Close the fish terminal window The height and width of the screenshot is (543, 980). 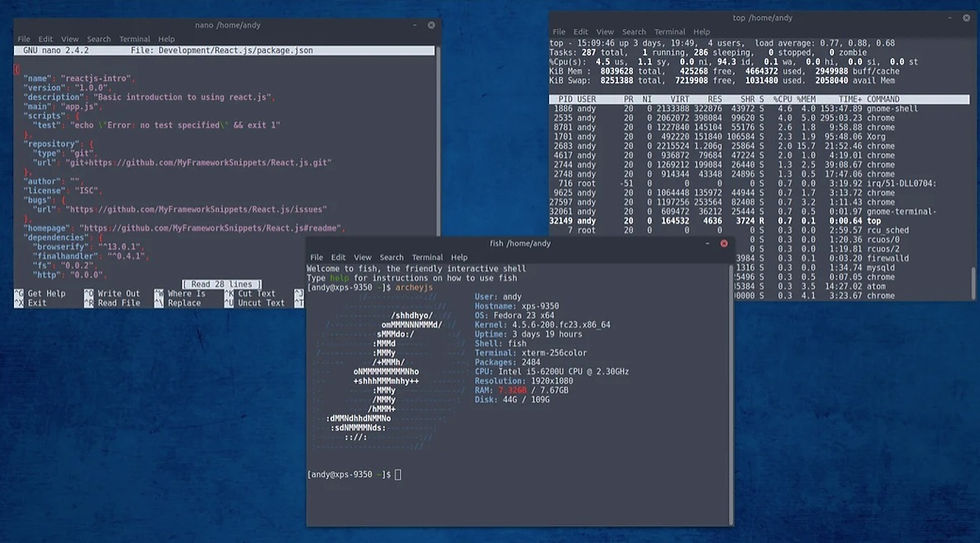(724, 243)
